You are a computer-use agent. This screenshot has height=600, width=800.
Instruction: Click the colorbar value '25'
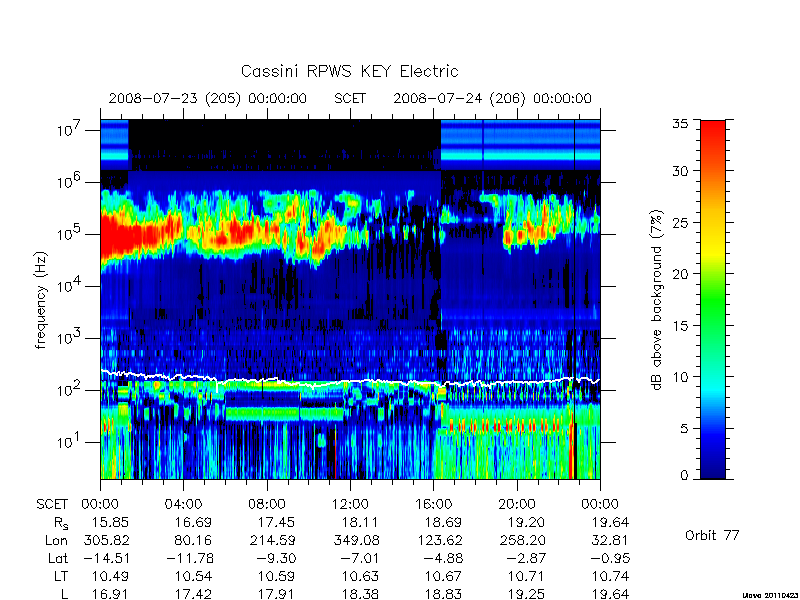pos(681,223)
